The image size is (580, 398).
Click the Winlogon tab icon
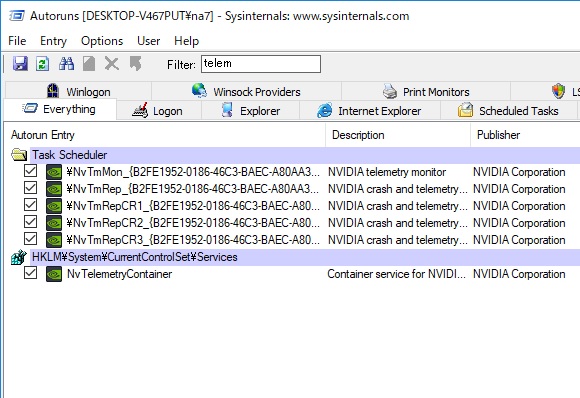pyautogui.click(x=53, y=91)
